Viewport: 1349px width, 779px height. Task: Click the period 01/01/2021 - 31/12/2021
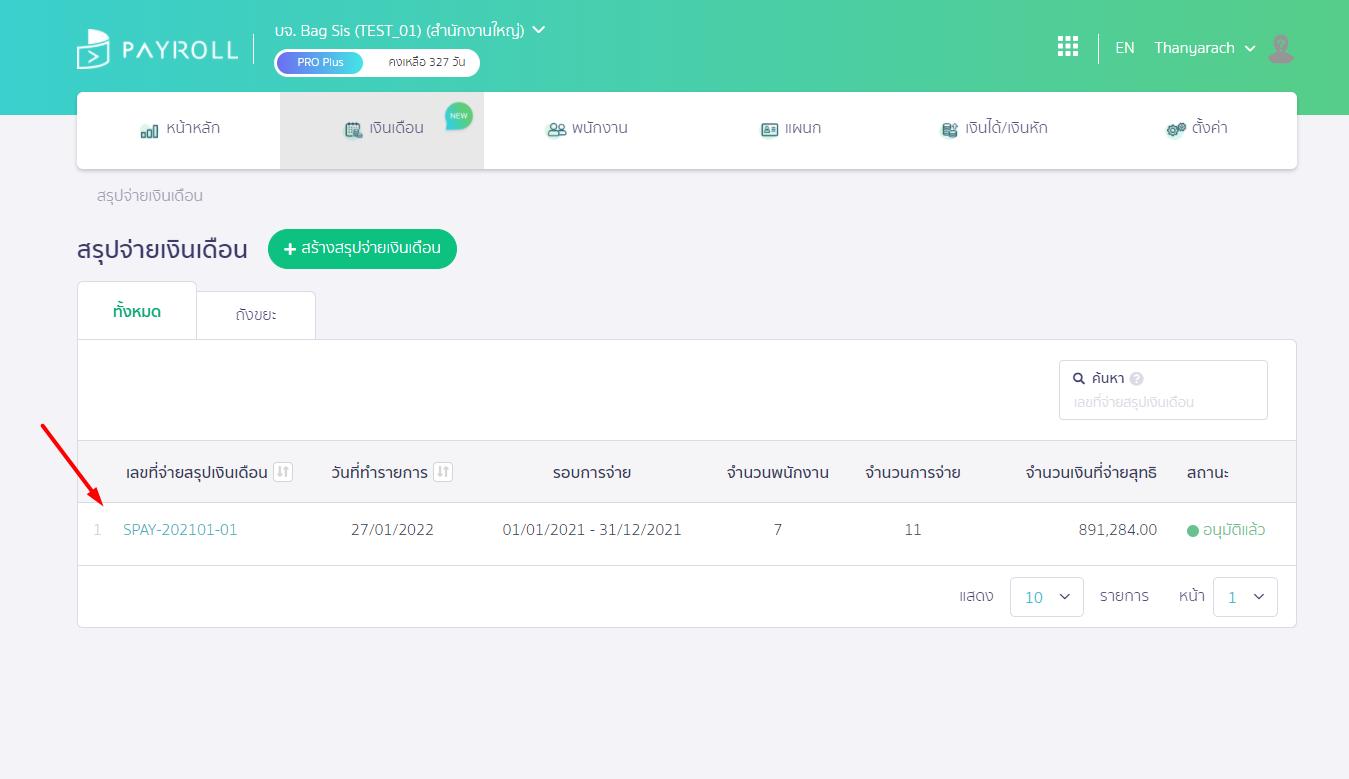point(592,530)
